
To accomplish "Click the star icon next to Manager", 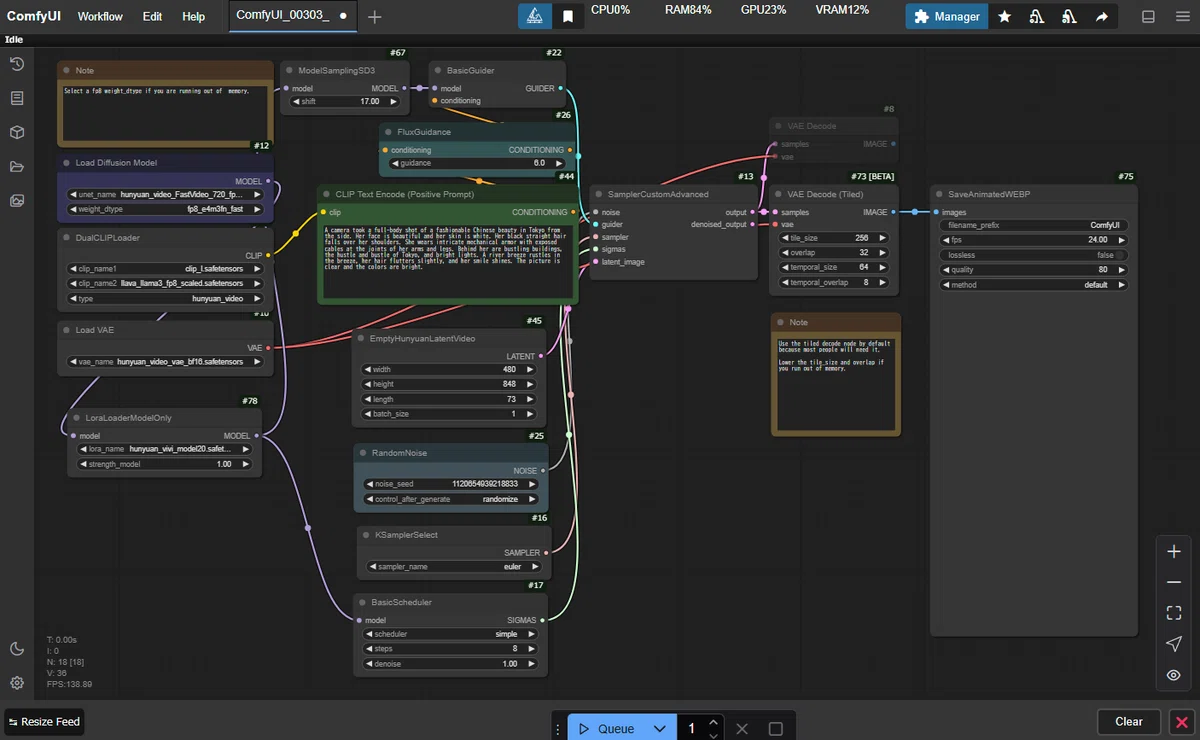I will coord(1005,16).
